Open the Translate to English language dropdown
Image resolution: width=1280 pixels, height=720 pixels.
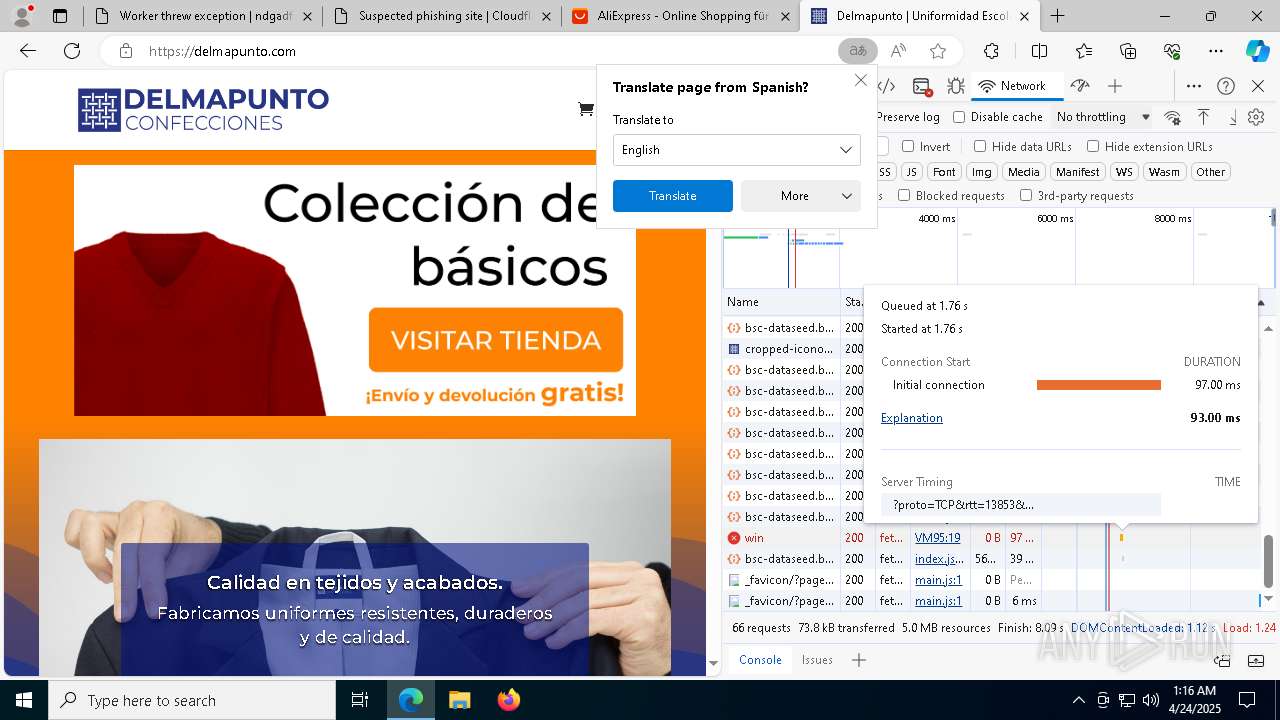pos(737,150)
